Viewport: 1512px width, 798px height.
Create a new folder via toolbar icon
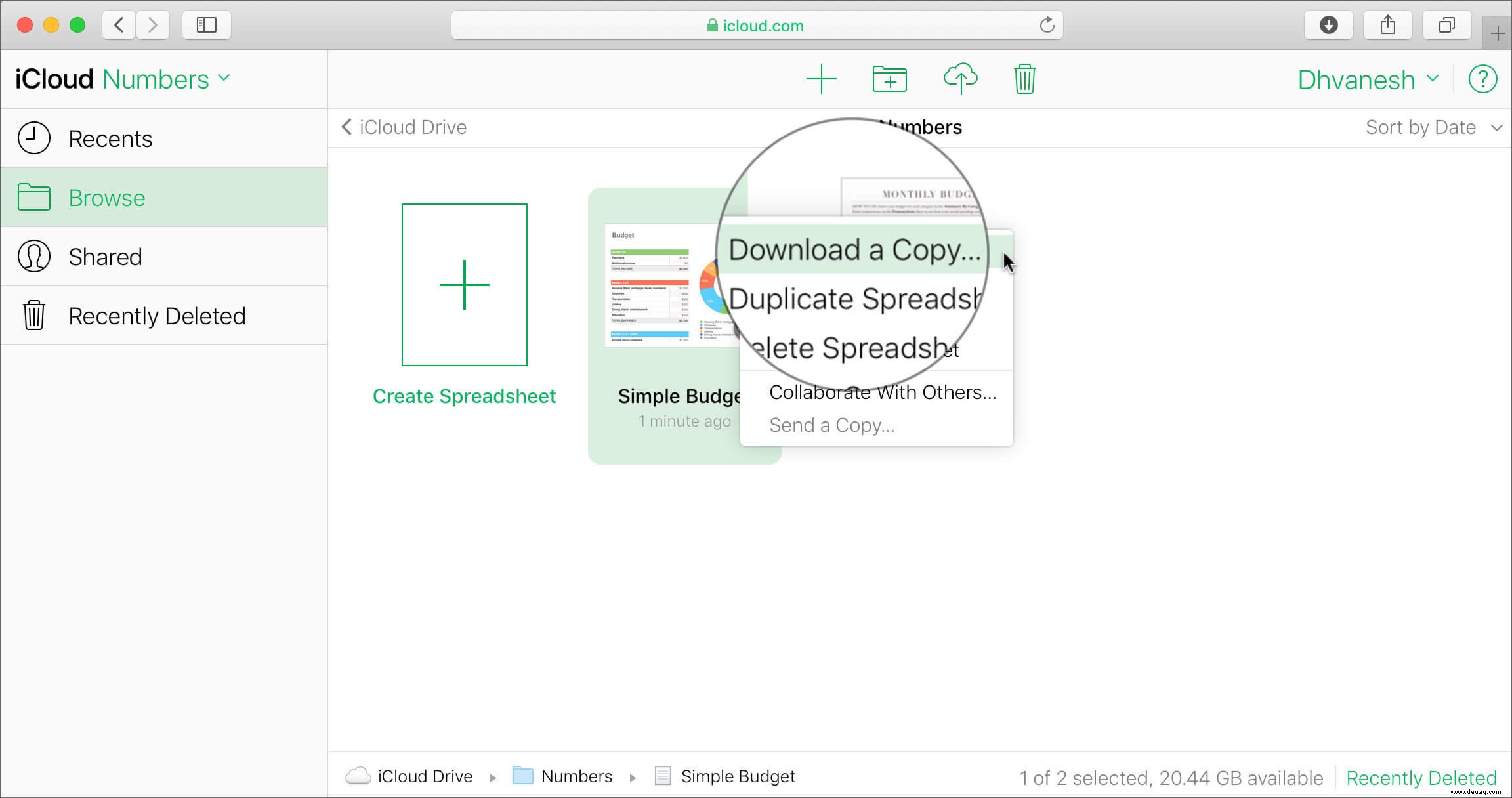pos(889,79)
